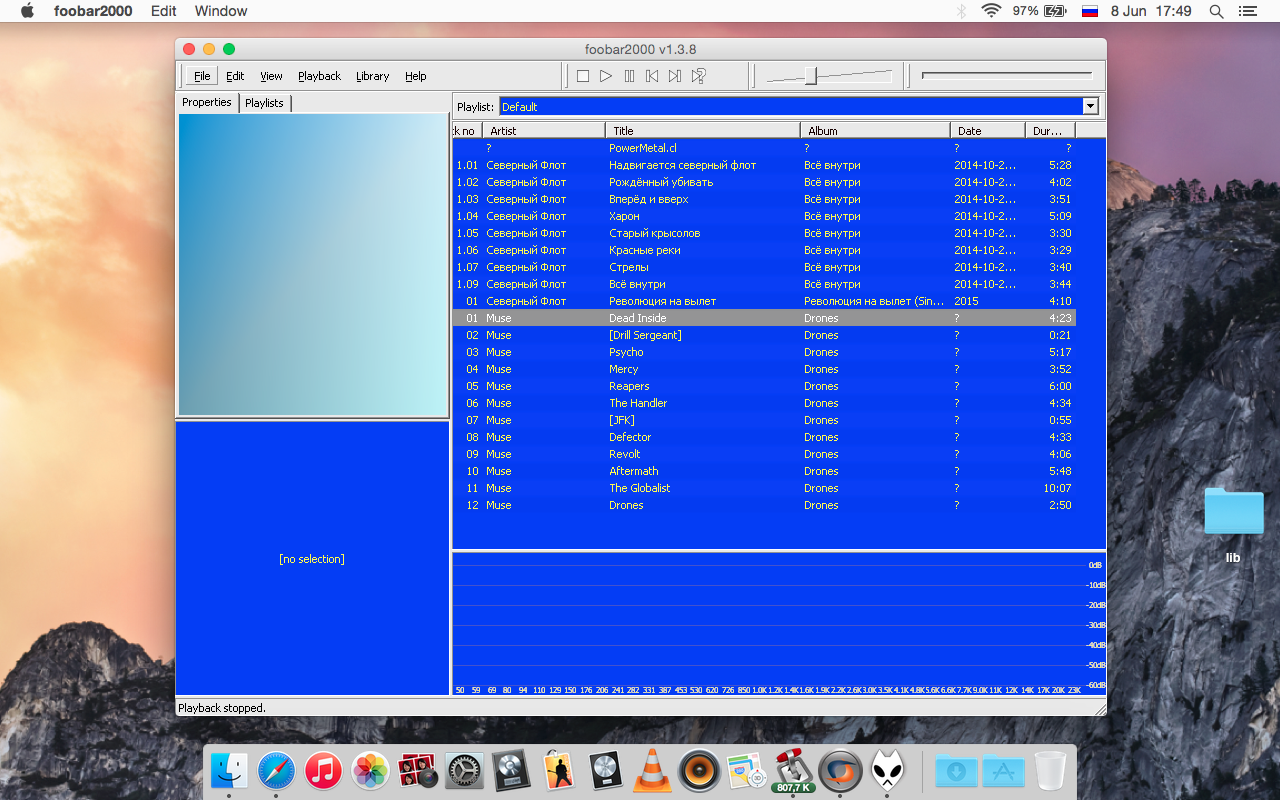Open Finder from the Dock
1280x800 pixels.
(x=230, y=771)
